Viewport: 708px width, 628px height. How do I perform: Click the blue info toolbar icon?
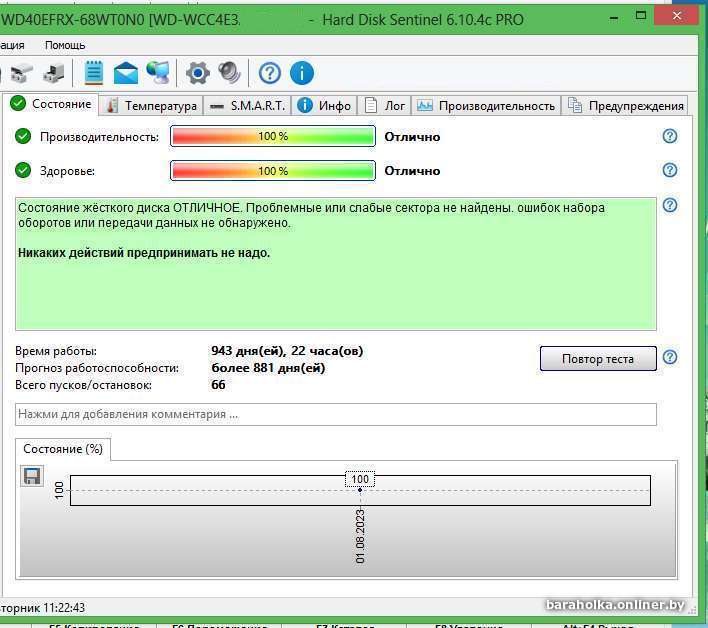[302, 73]
